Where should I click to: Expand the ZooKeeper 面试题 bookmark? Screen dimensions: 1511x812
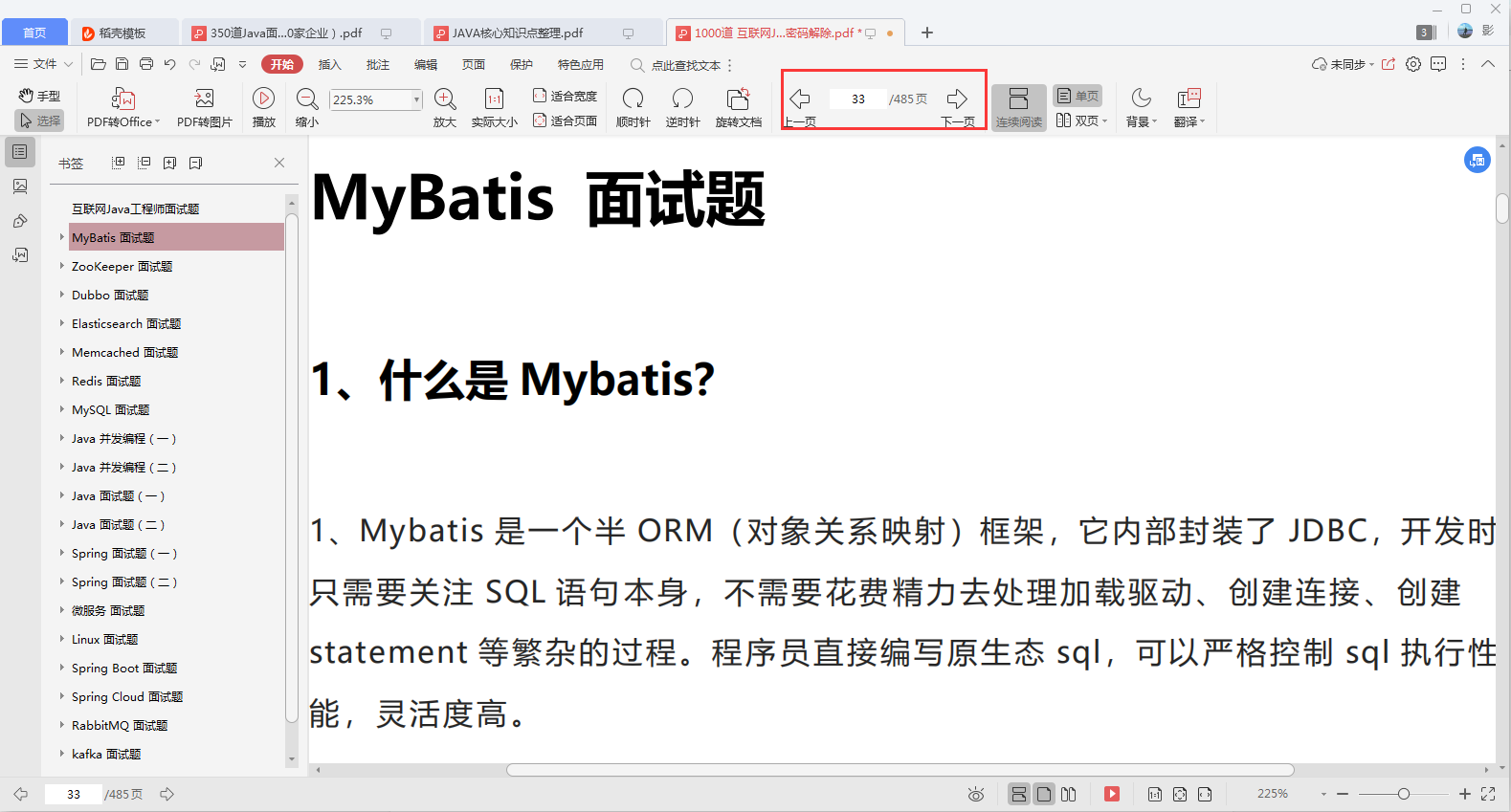pyautogui.click(x=62, y=266)
